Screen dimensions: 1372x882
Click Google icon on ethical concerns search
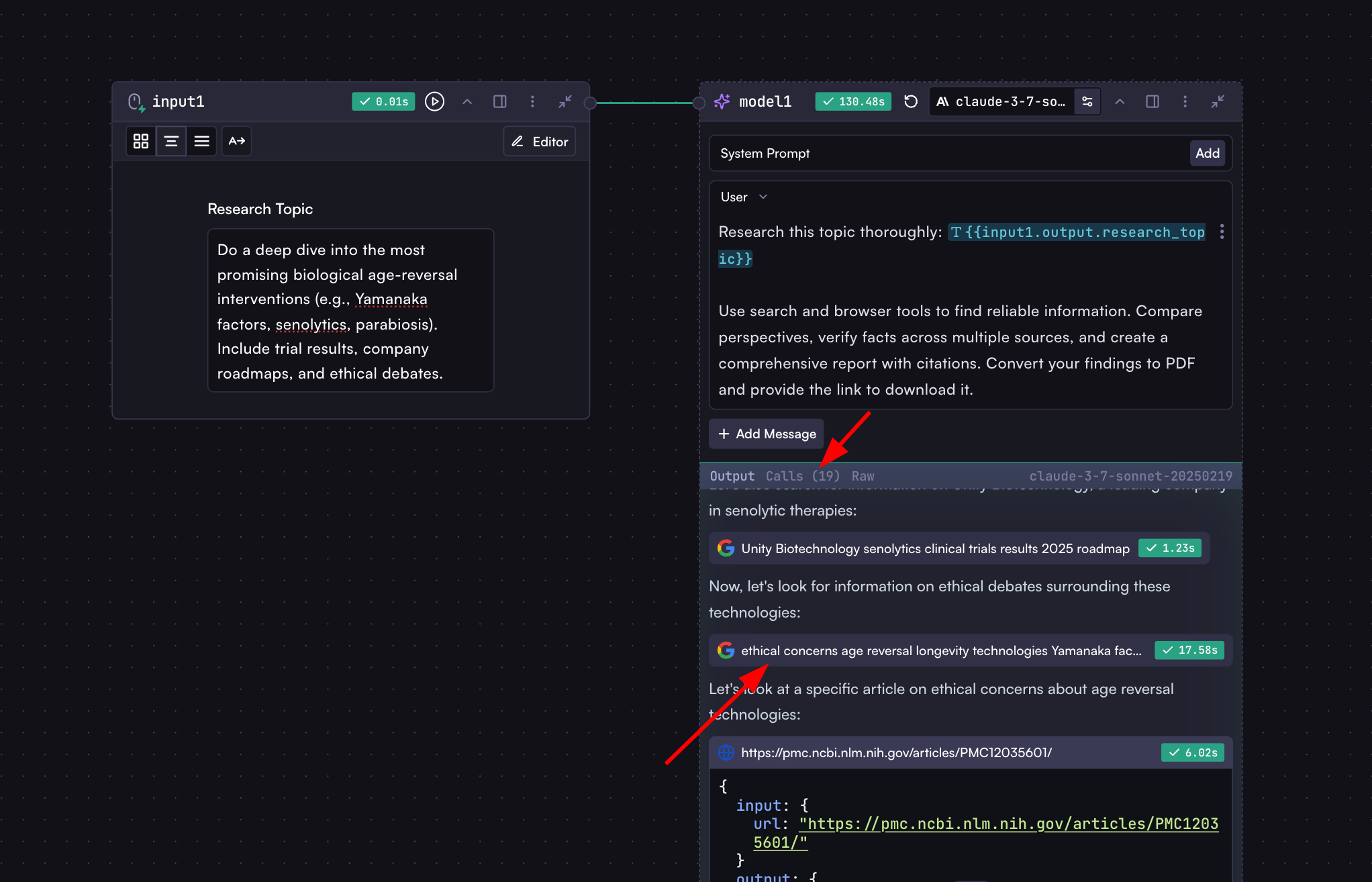(x=726, y=650)
